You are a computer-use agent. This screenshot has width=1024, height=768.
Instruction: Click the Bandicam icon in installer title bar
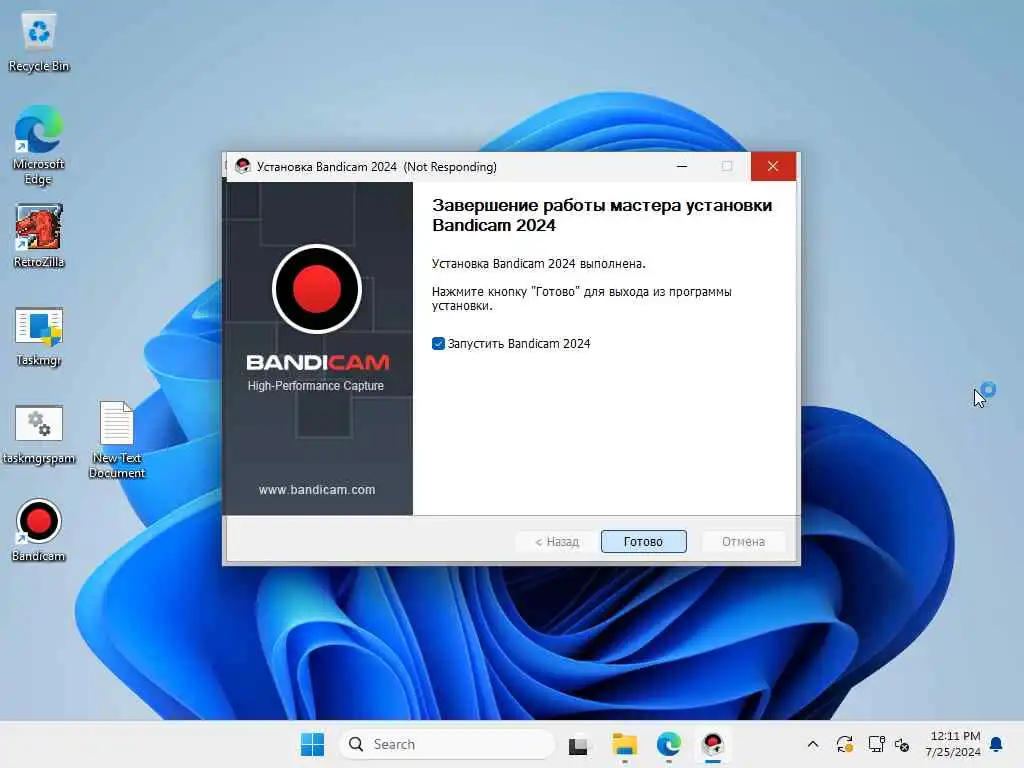tap(243, 167)
